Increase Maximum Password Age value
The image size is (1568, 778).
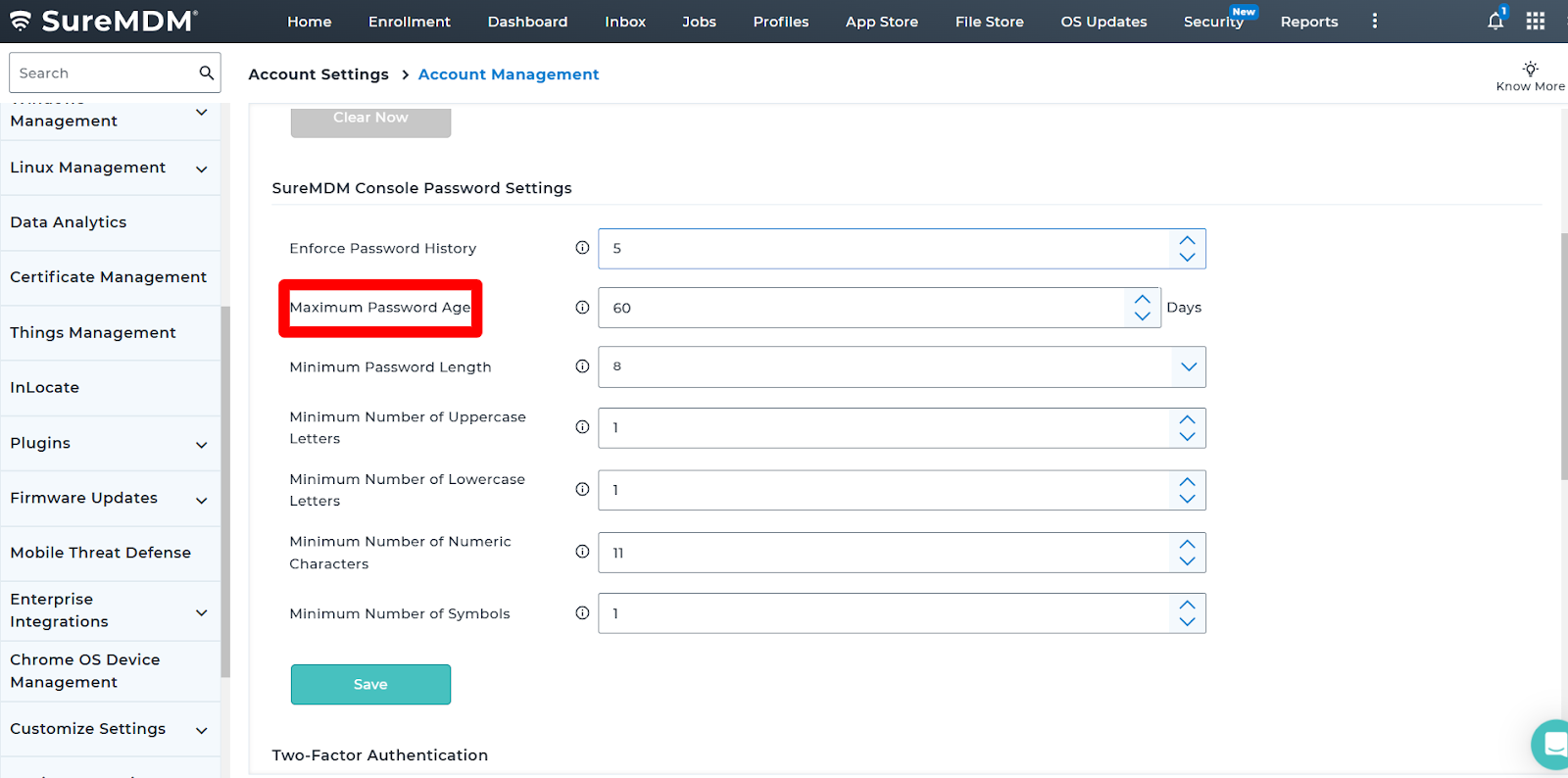coord(1142,299)
